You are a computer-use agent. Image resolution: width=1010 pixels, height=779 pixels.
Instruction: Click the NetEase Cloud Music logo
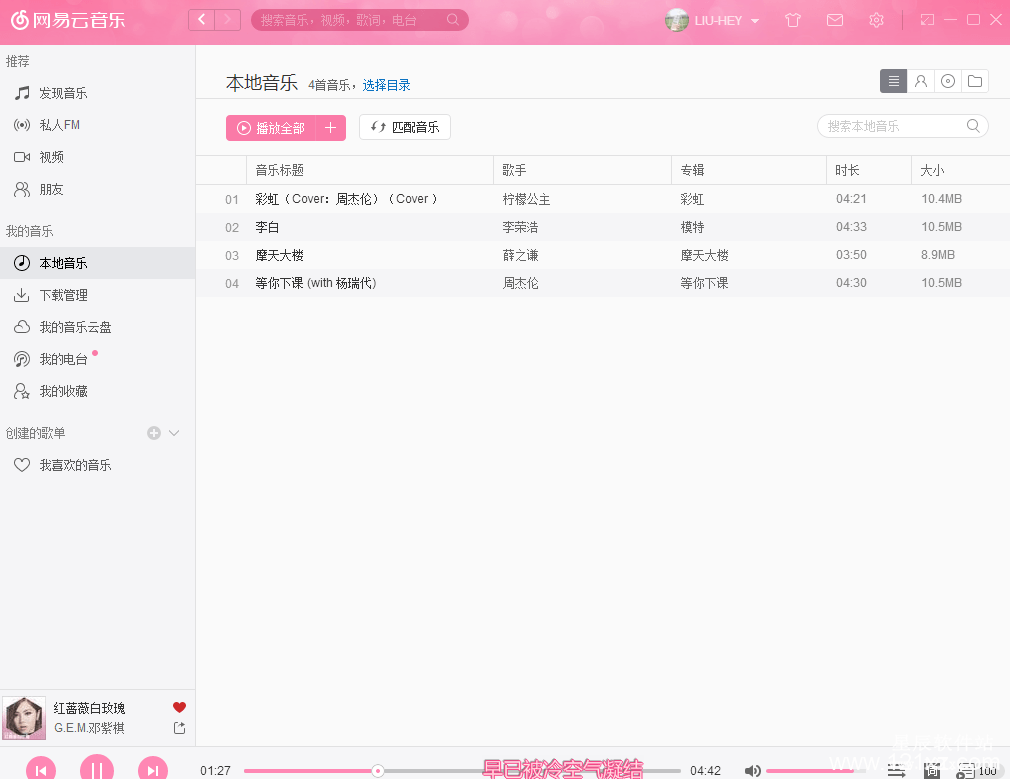tap(68, 20)
